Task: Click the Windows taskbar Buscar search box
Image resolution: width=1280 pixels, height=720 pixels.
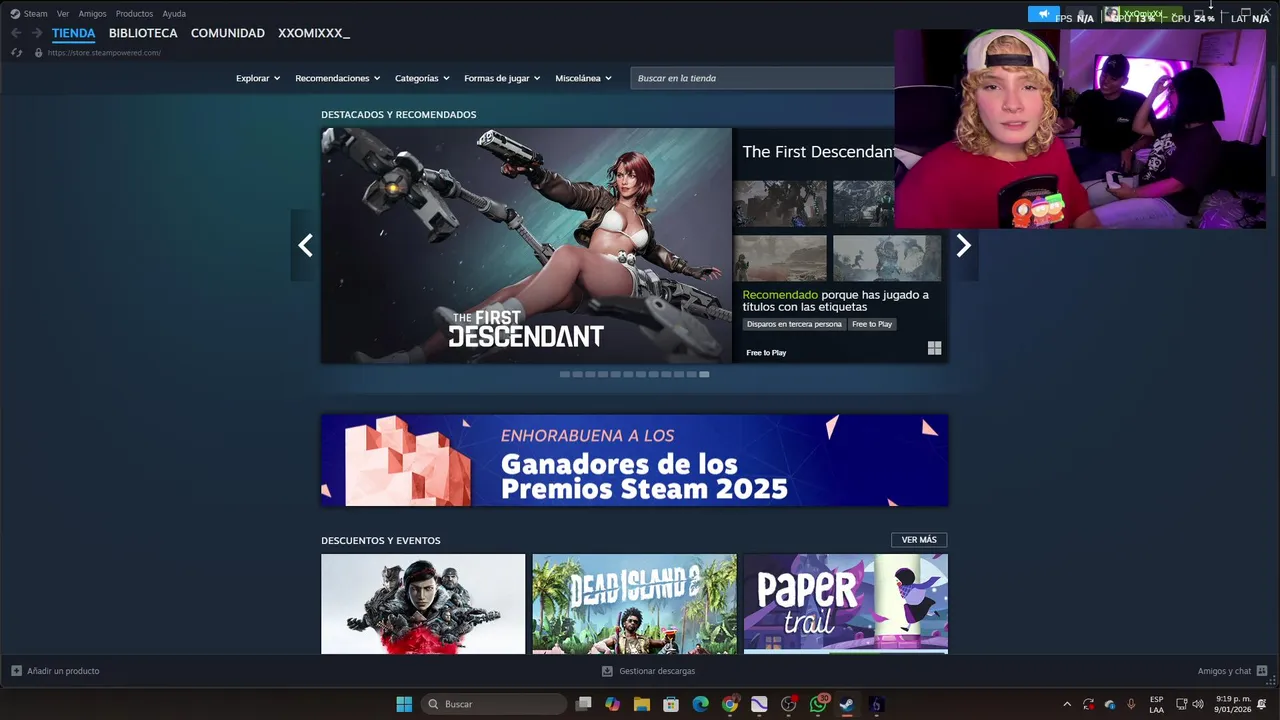Action: [x=494, y=704]
